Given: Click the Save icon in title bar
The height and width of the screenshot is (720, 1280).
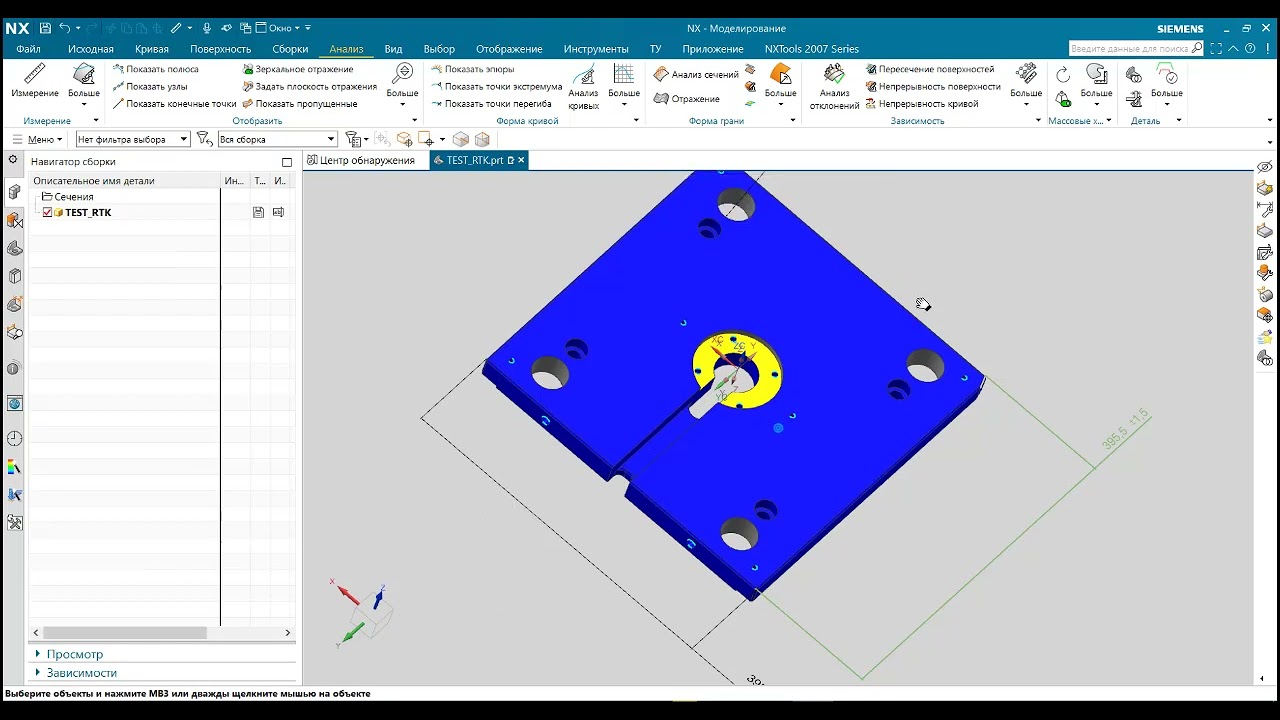Looking at the screenshot, I should tap(44, 28).
